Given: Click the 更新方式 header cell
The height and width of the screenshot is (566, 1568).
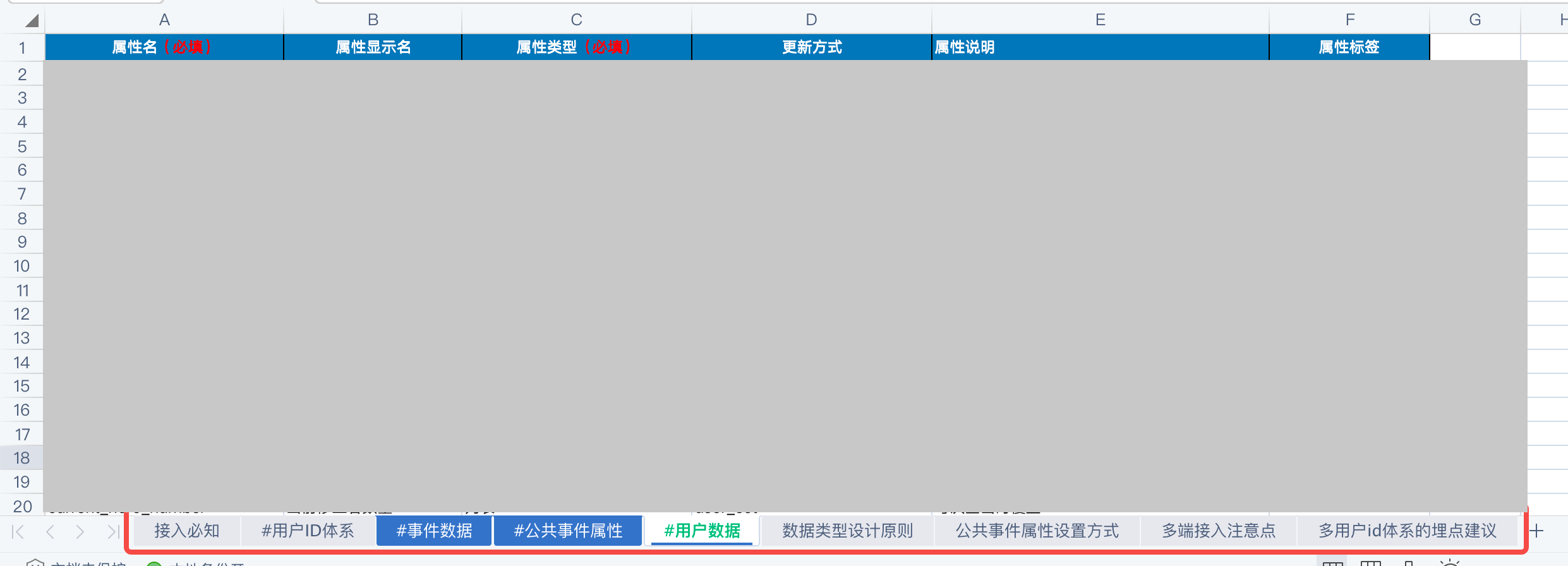Looking at the screenshot, I should [x=812, y=47].
